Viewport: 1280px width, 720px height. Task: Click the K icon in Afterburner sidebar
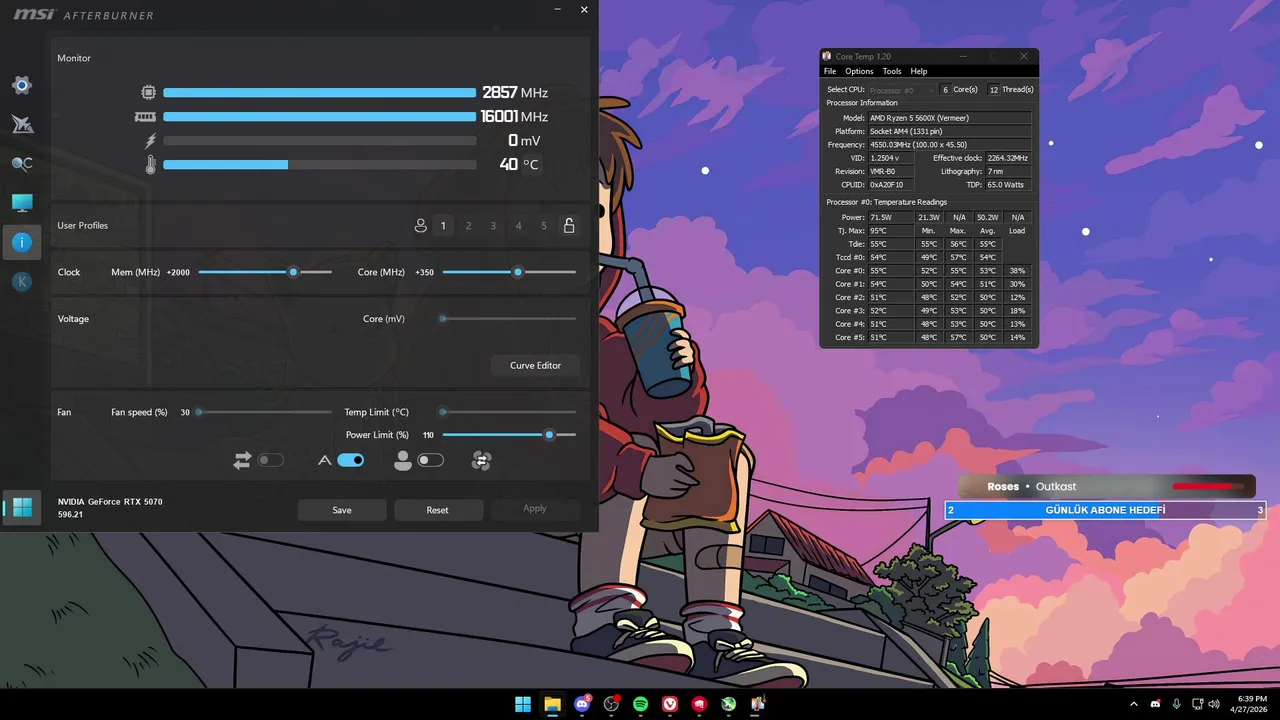click(22, 282)
